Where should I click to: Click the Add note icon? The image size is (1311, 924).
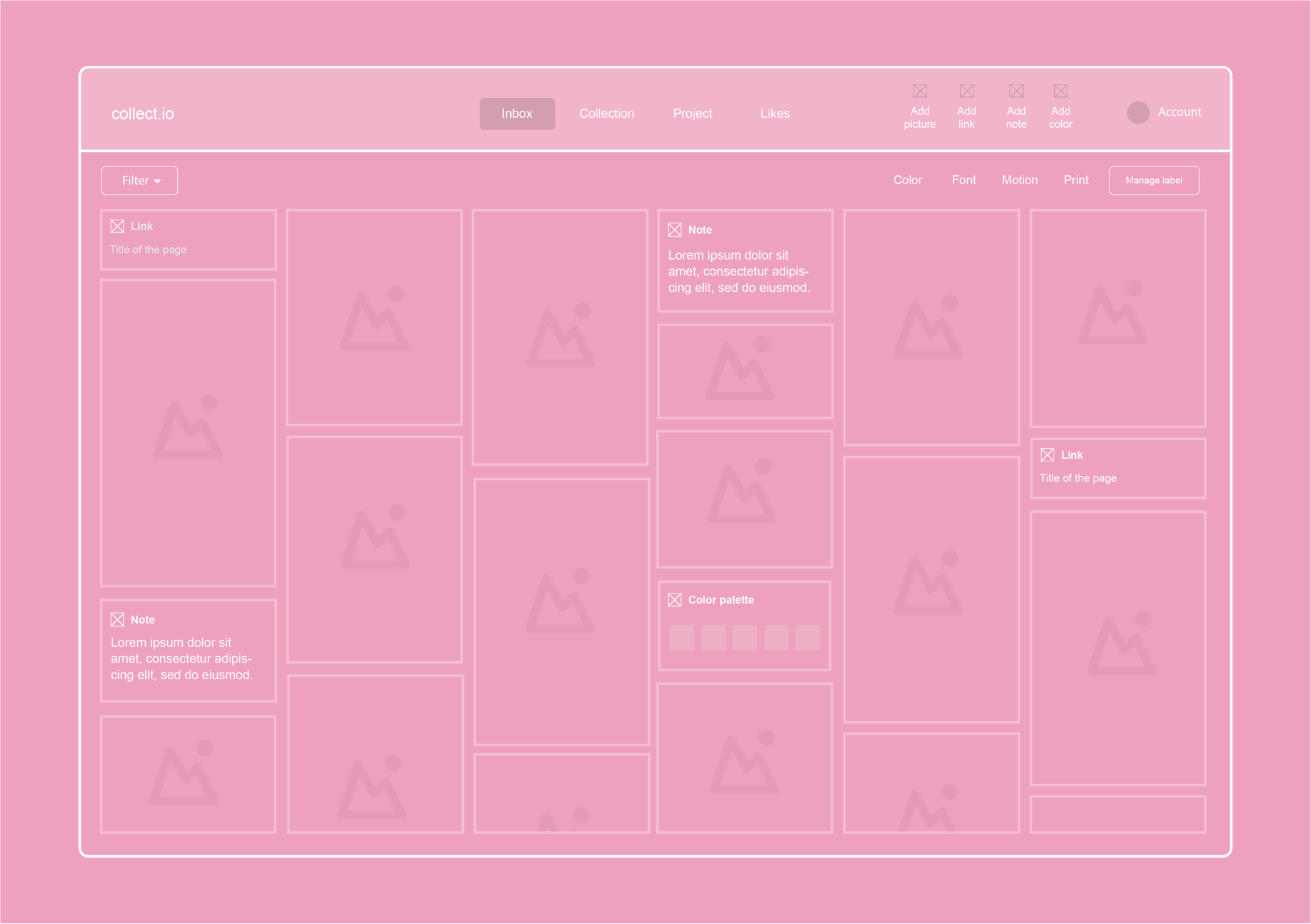(x=1015, y=90)
